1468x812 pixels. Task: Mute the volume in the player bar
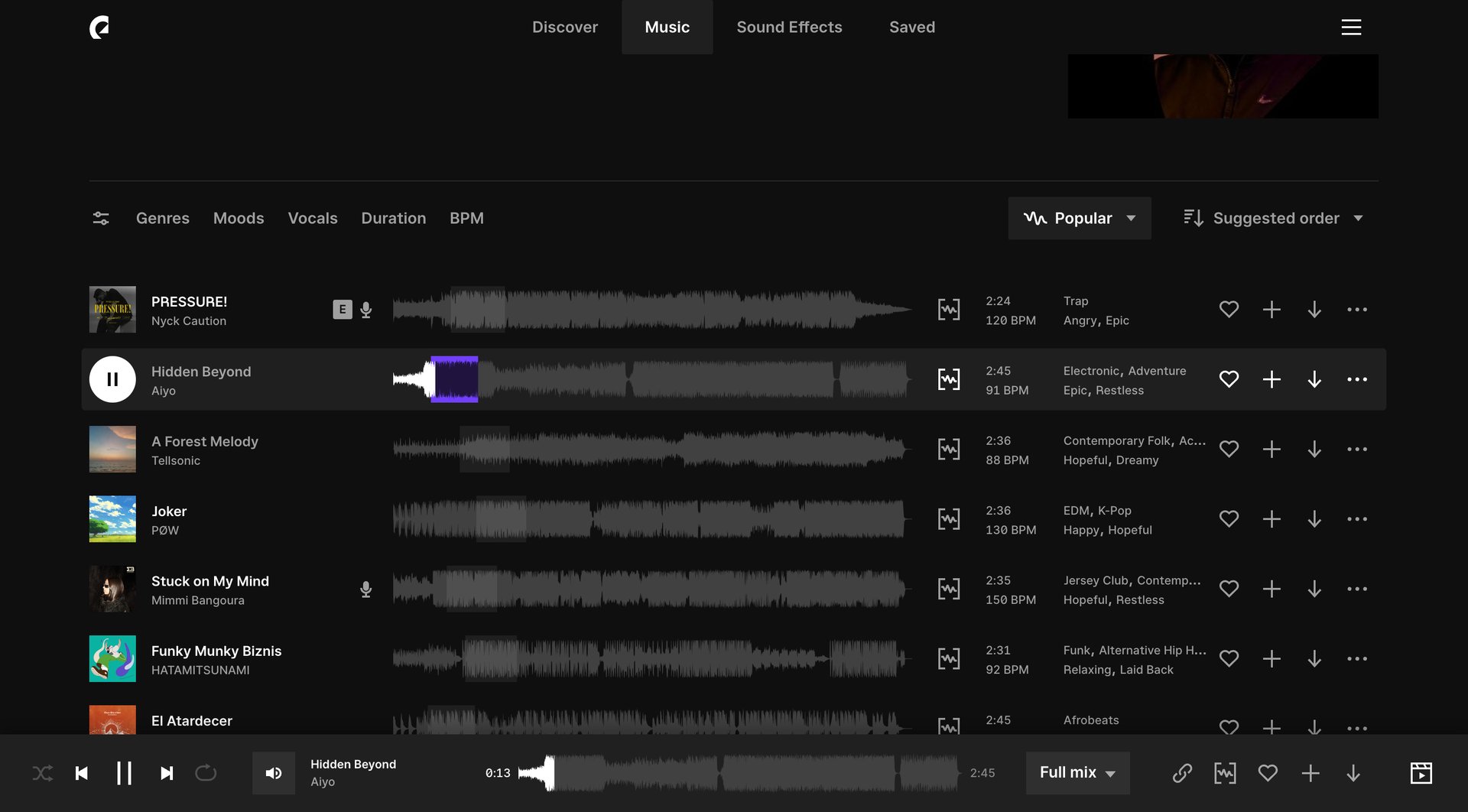coord(274,773)
